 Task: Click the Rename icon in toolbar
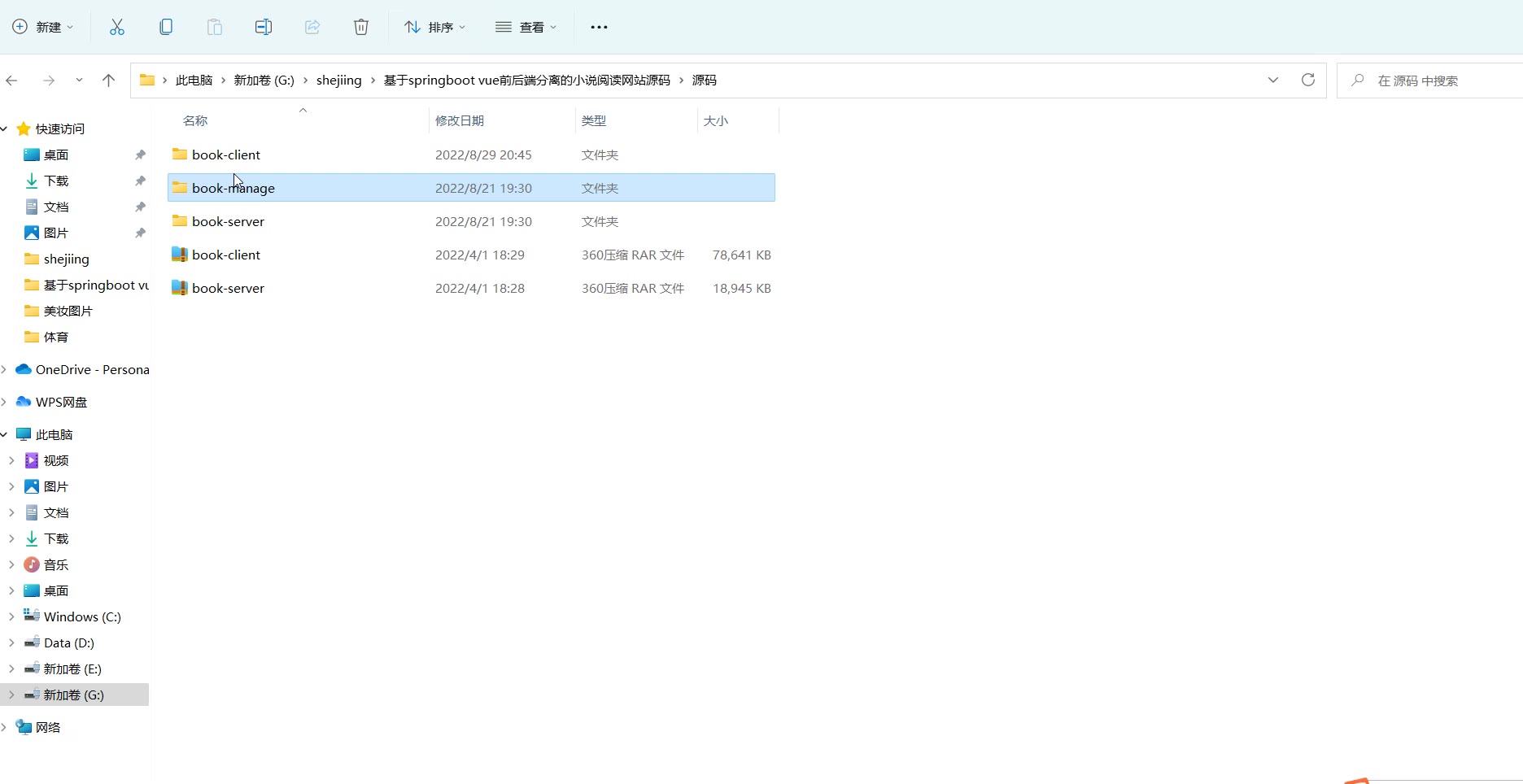pos(264,27)
